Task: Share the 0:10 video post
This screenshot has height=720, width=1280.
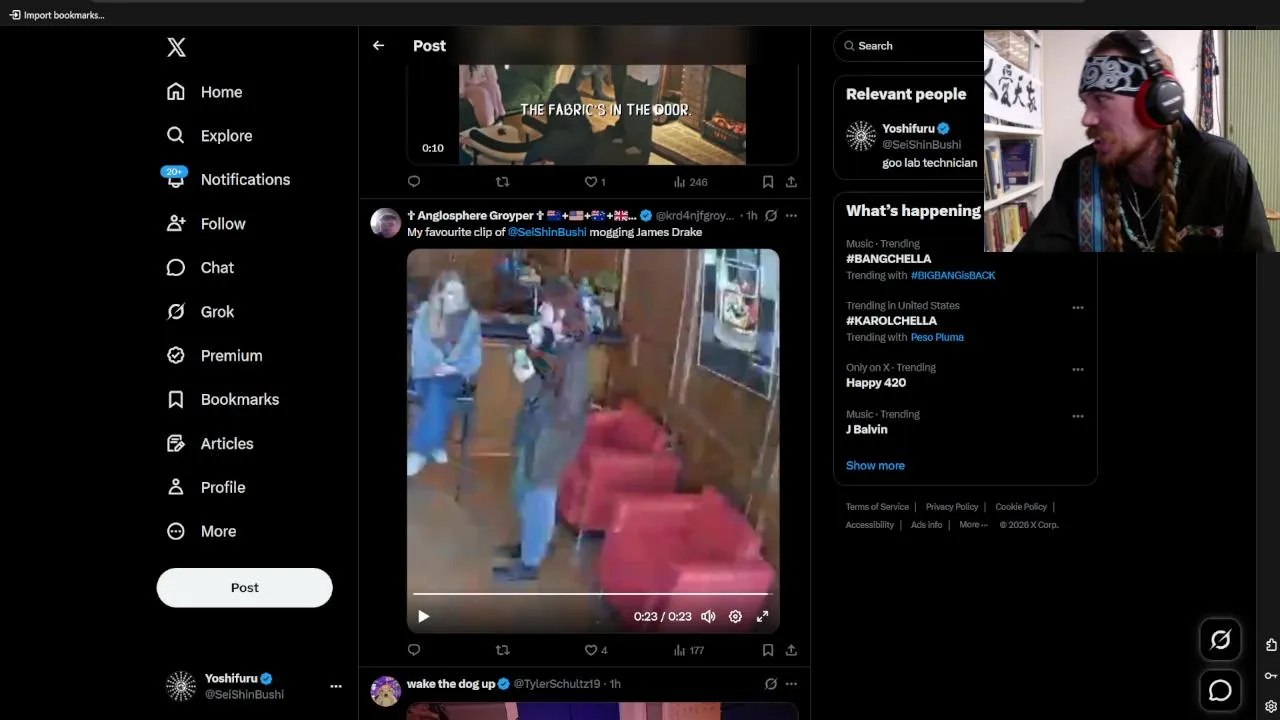Action: tap(791, 182)
